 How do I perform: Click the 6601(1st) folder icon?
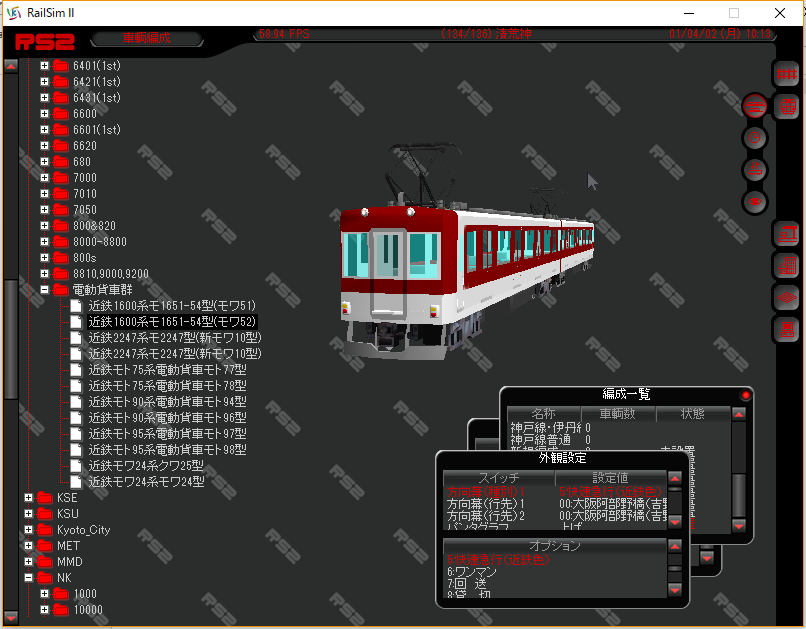tap(61, 130)
